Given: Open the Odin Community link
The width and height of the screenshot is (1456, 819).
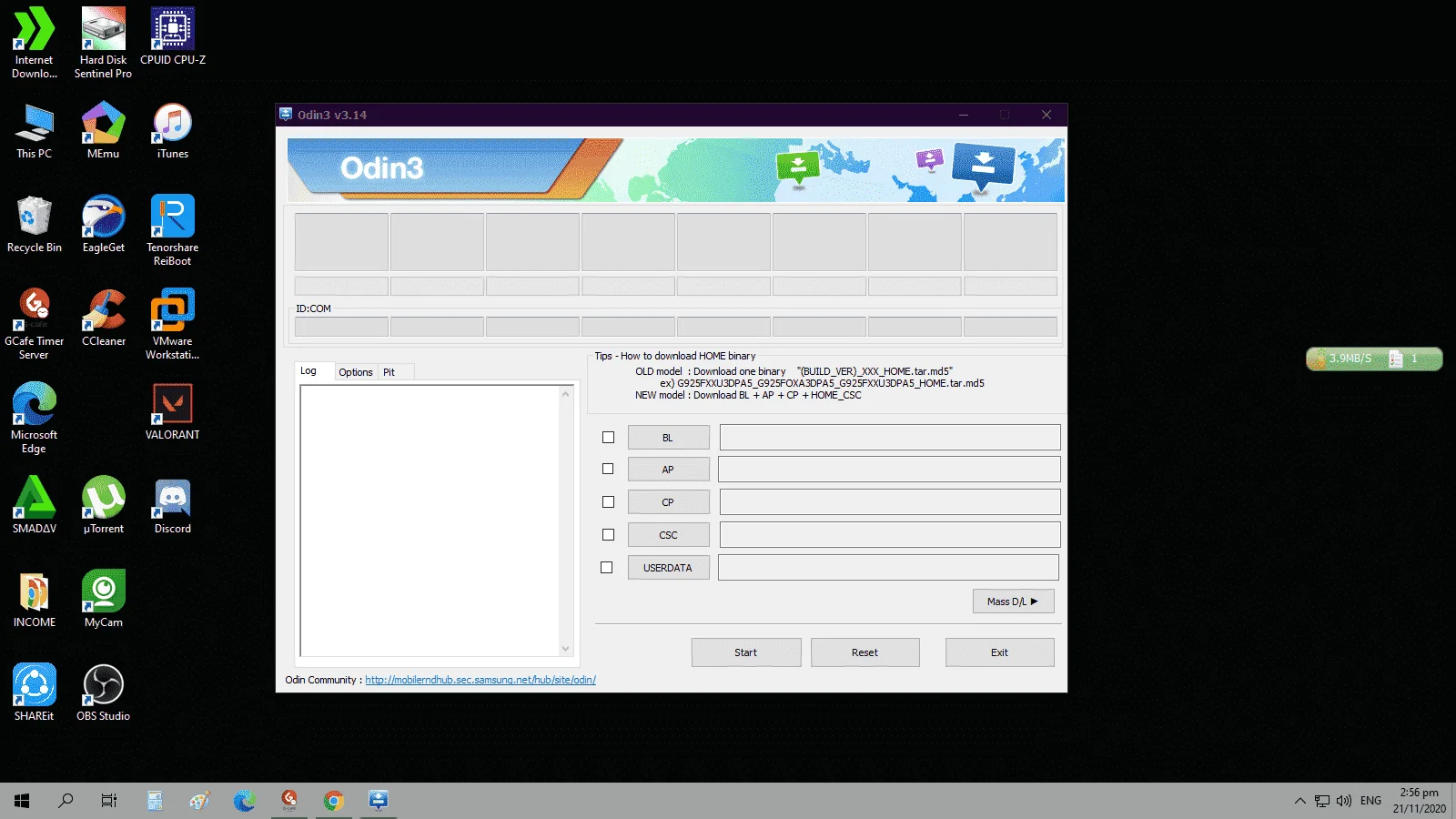Looking at the screenshot, I should point(480,680).
